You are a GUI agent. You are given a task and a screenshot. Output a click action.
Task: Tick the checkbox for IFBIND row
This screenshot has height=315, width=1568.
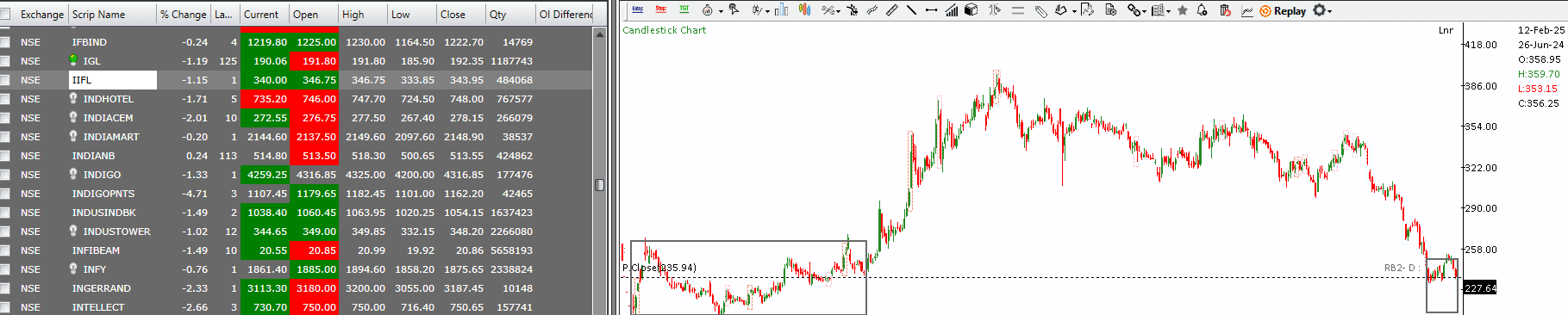coord(5,42)
